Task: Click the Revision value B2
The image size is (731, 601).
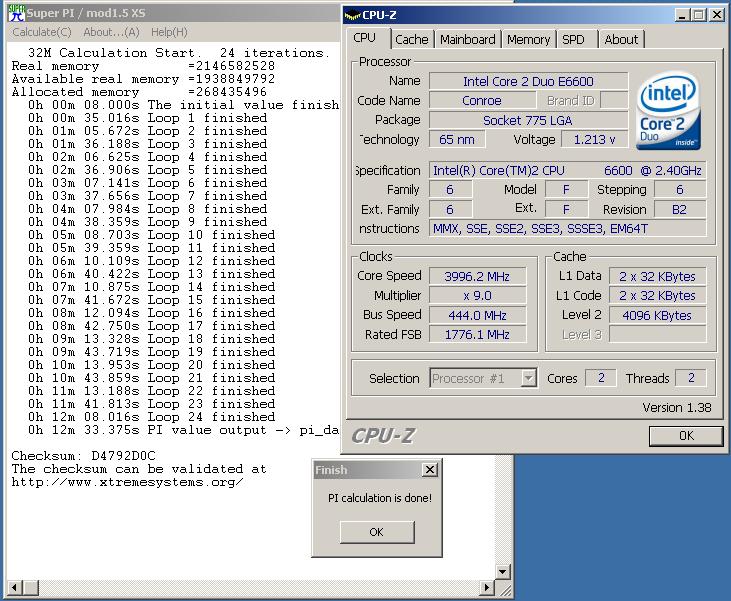Action: click(x=680, y=210)
